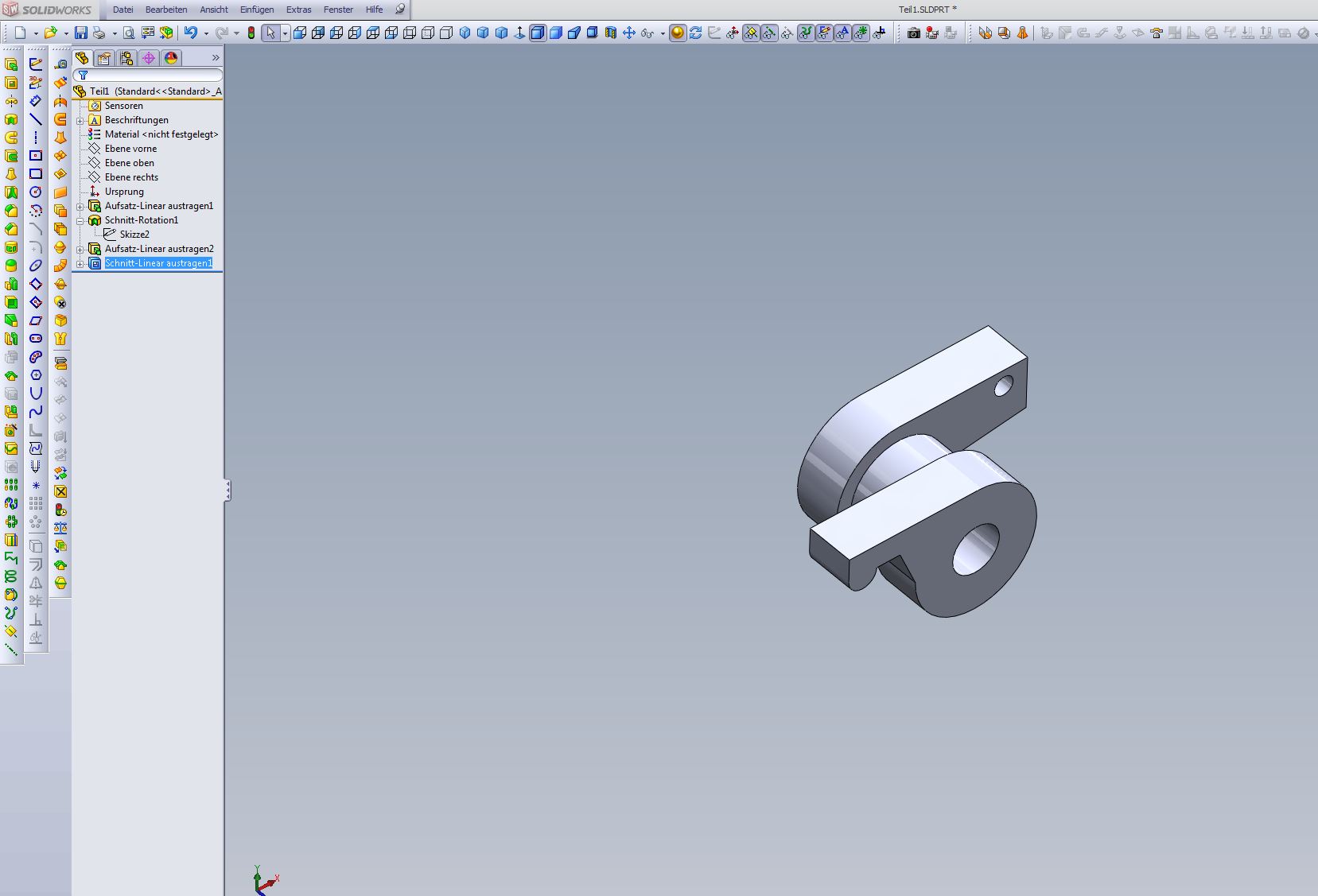
Task: Open the Hilfe menu
Action: point(374,10)
